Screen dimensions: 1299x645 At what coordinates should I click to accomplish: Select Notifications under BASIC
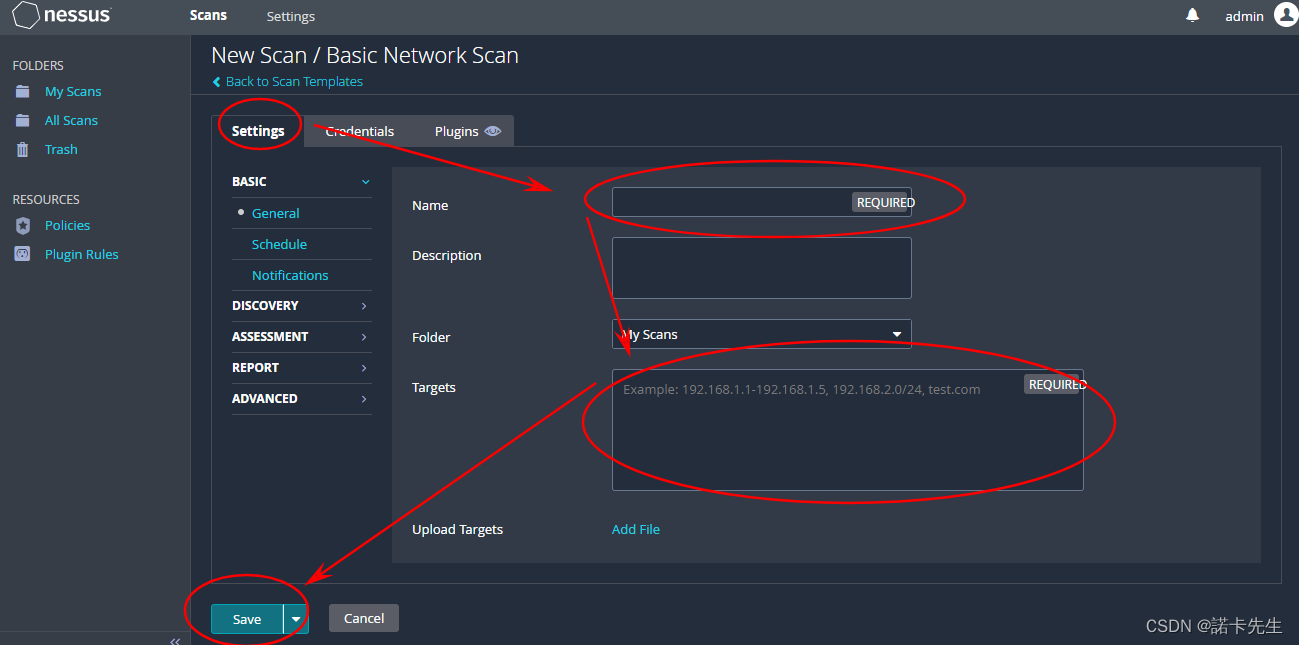290,275
